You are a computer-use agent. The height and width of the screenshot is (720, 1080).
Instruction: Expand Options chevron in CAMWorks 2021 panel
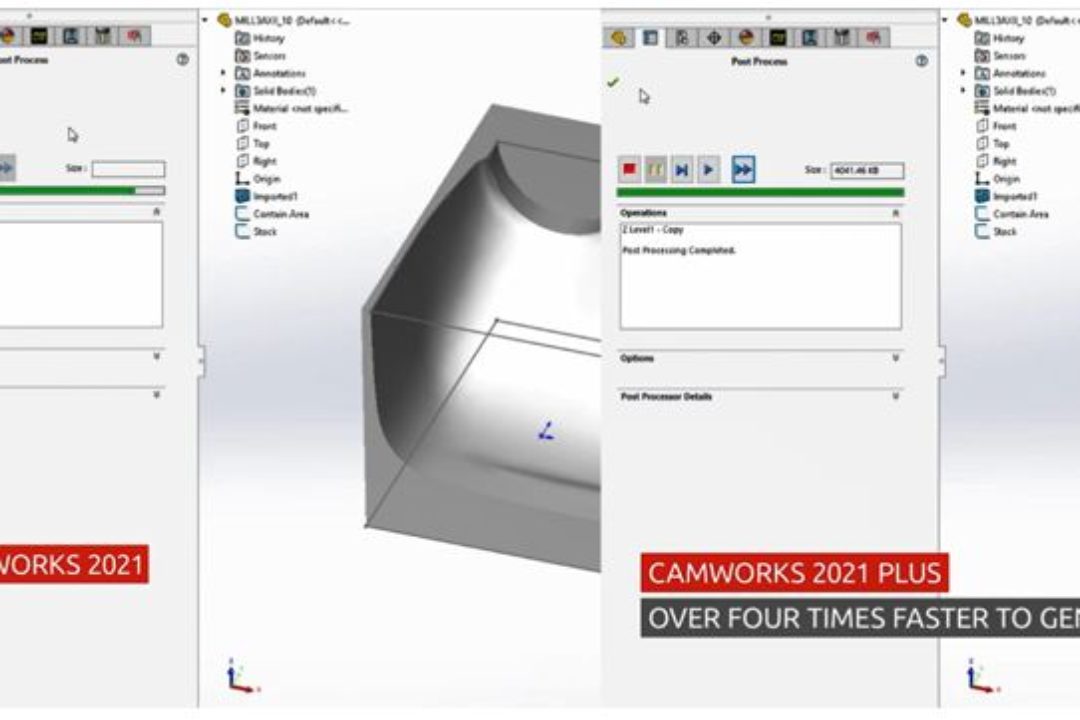tap(156, 357)
